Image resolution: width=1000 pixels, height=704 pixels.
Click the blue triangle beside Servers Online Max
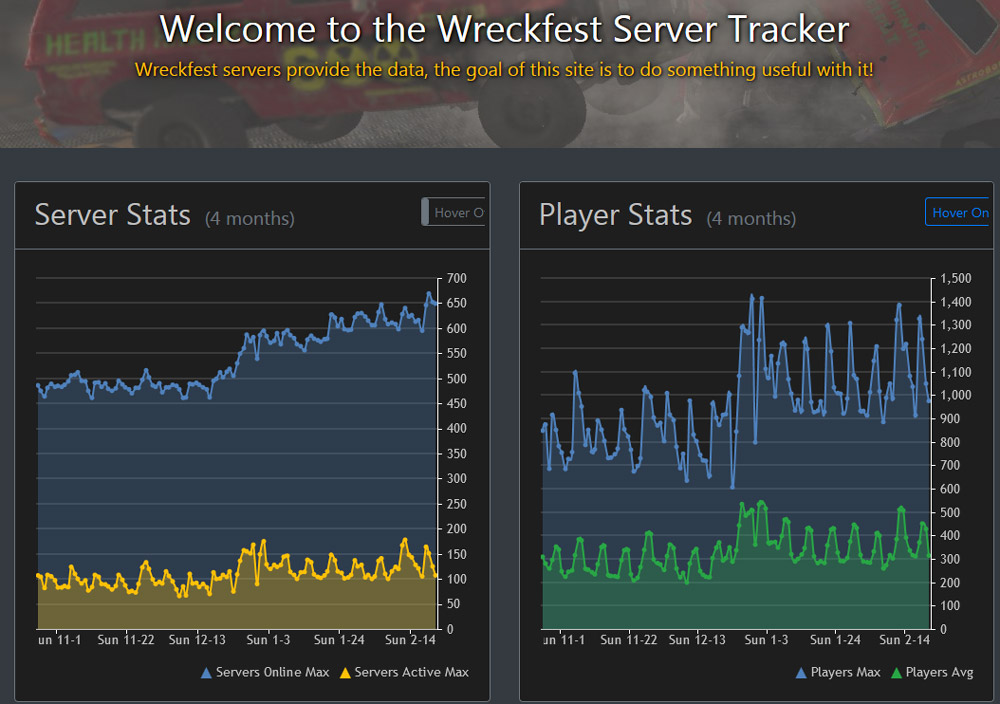[x=206, y=673]
